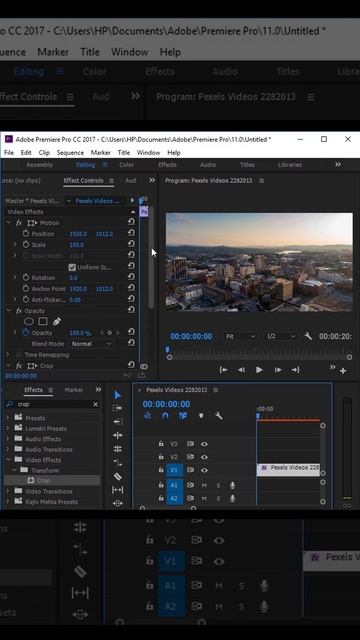Switch to the Markers panel tab
The height and width of the screenshot is (640, 360).
point(74,390)
